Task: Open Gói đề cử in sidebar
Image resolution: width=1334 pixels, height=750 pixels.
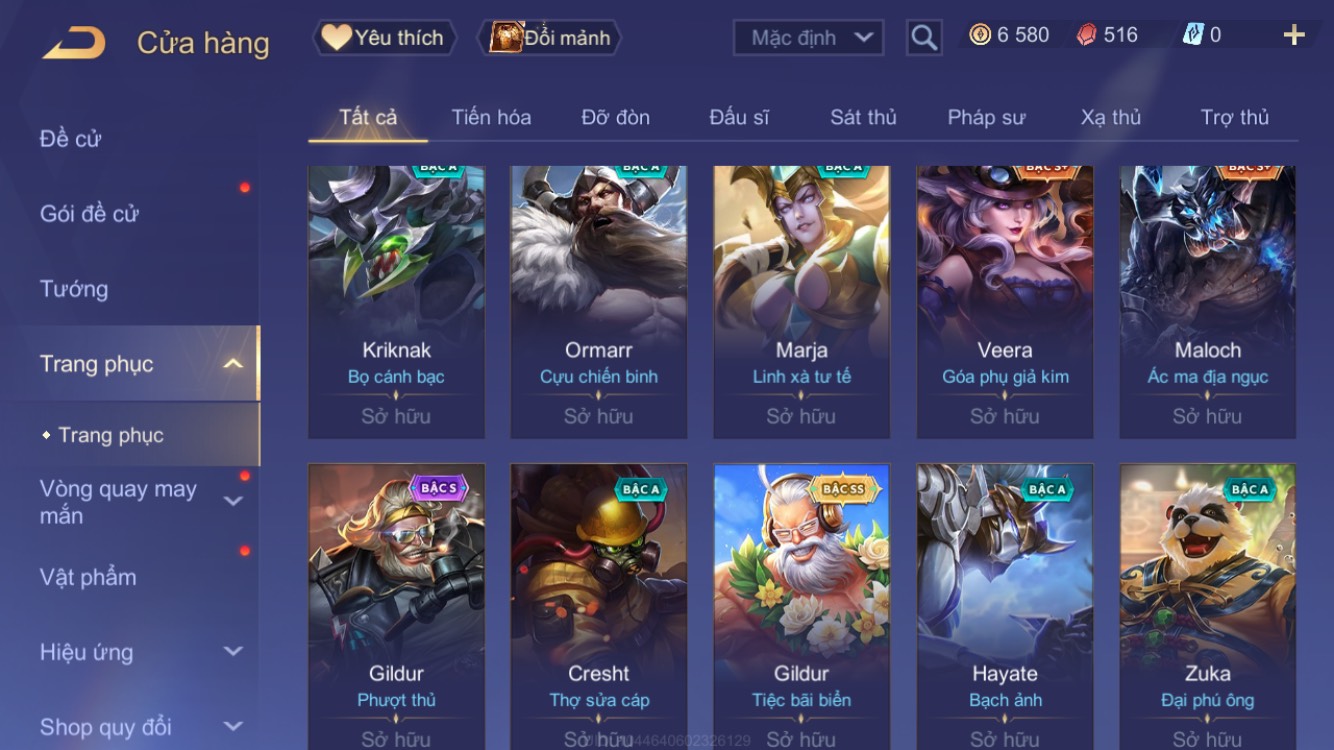Action: click(x=89, y=213)
